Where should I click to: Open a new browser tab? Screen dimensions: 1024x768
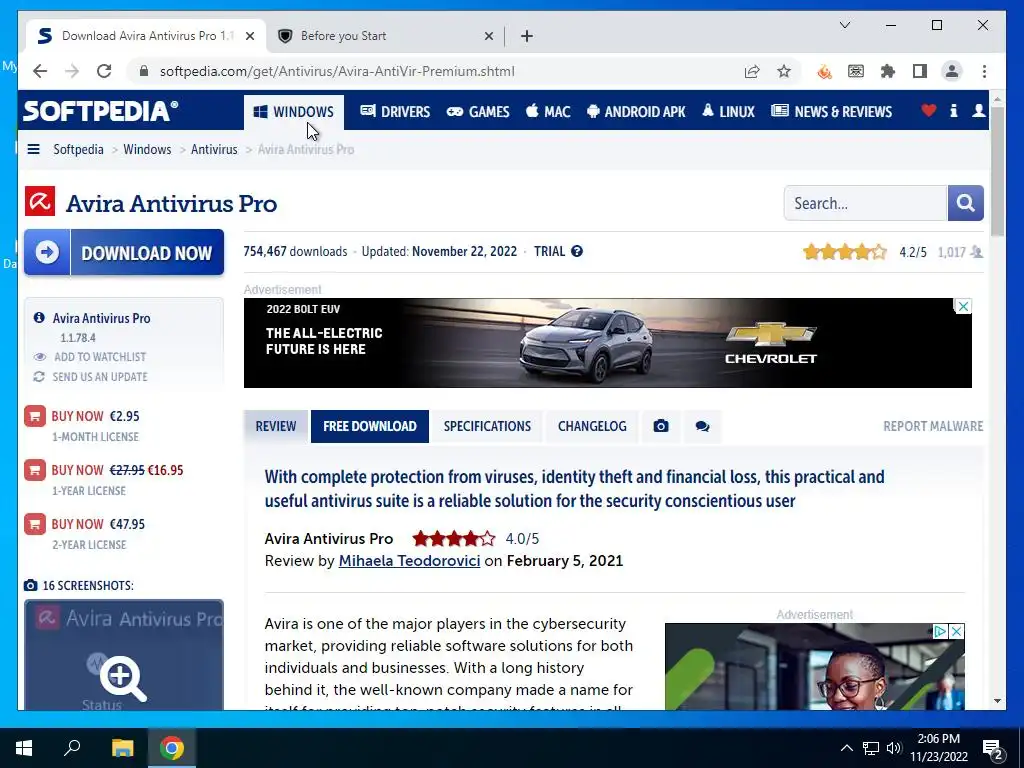click(x=526, y=36)
